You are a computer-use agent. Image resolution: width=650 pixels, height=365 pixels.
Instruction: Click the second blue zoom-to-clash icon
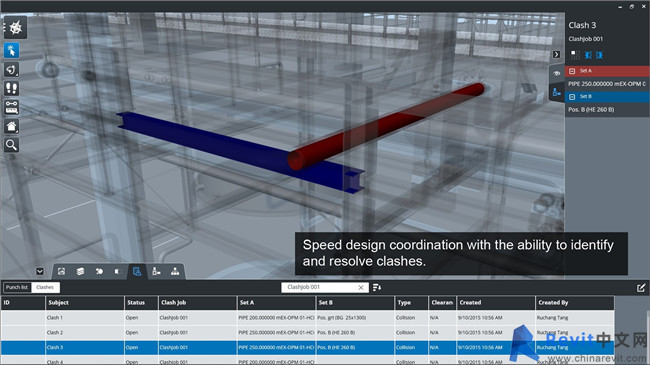click(x=599, y=55)
